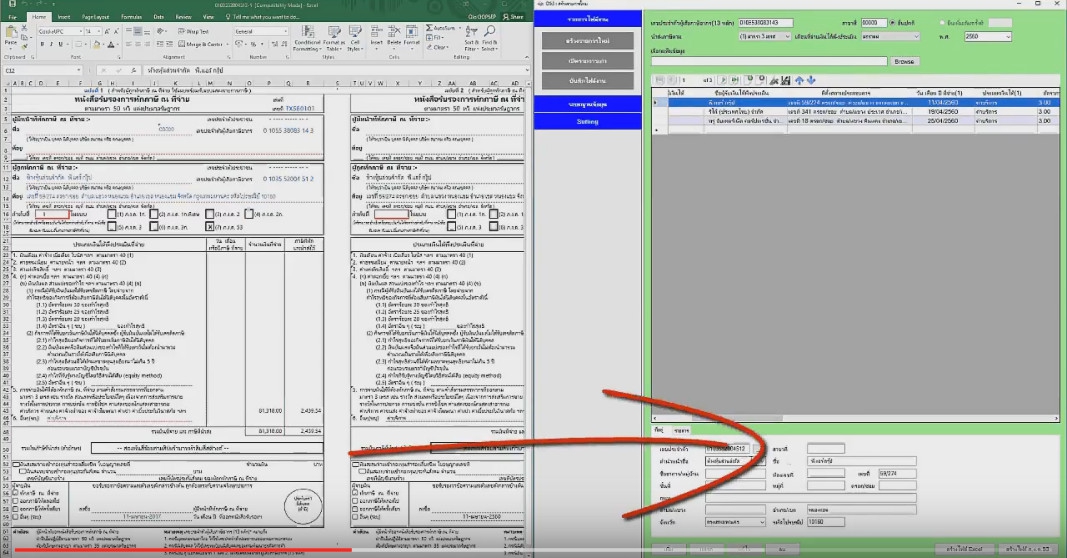Select the grid row dated 26/04/2560

(x=855, y=120)
